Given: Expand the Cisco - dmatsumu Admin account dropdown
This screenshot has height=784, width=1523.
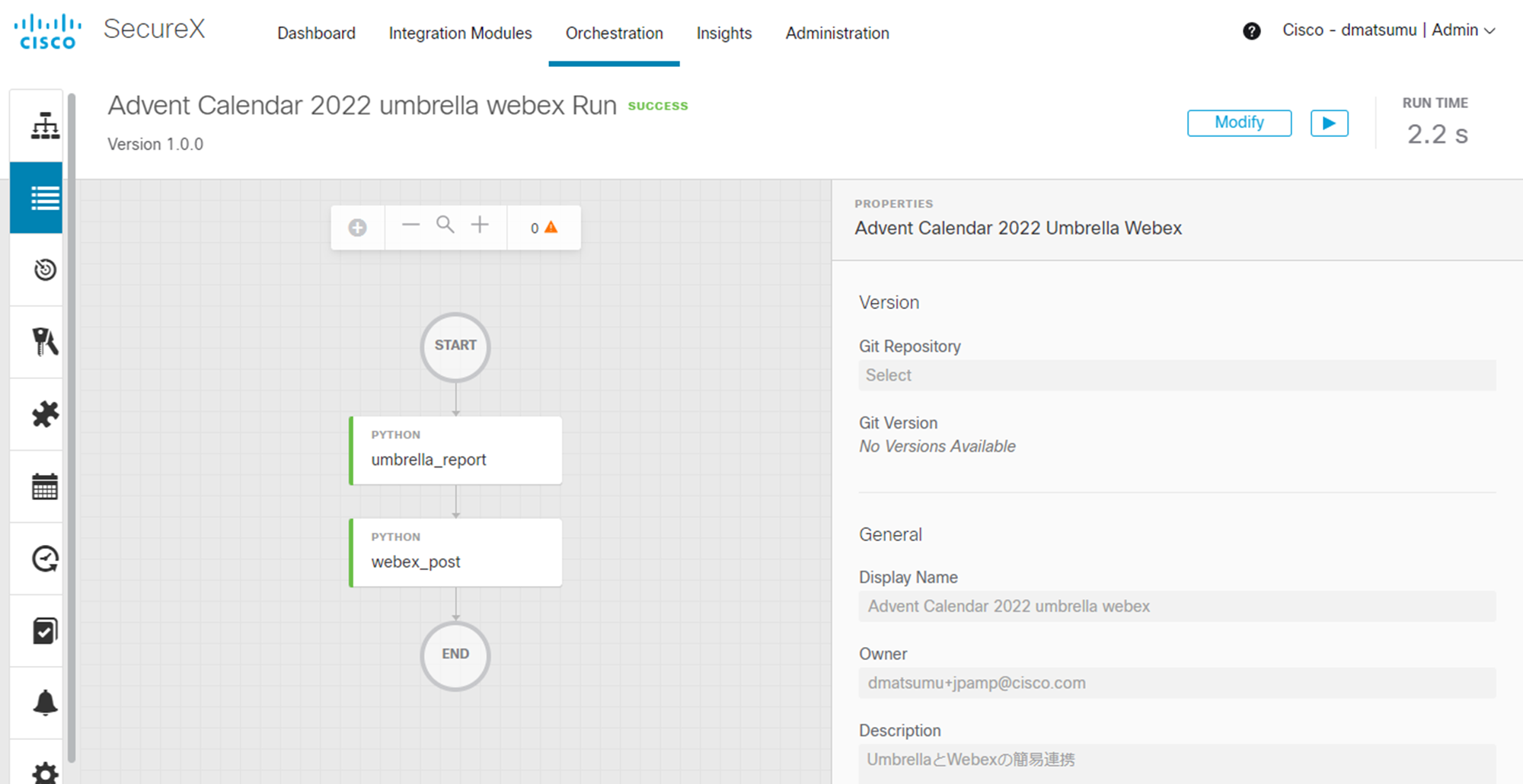Looking at the screenshot, I should pyautogui.click(x=1389, y=30).
